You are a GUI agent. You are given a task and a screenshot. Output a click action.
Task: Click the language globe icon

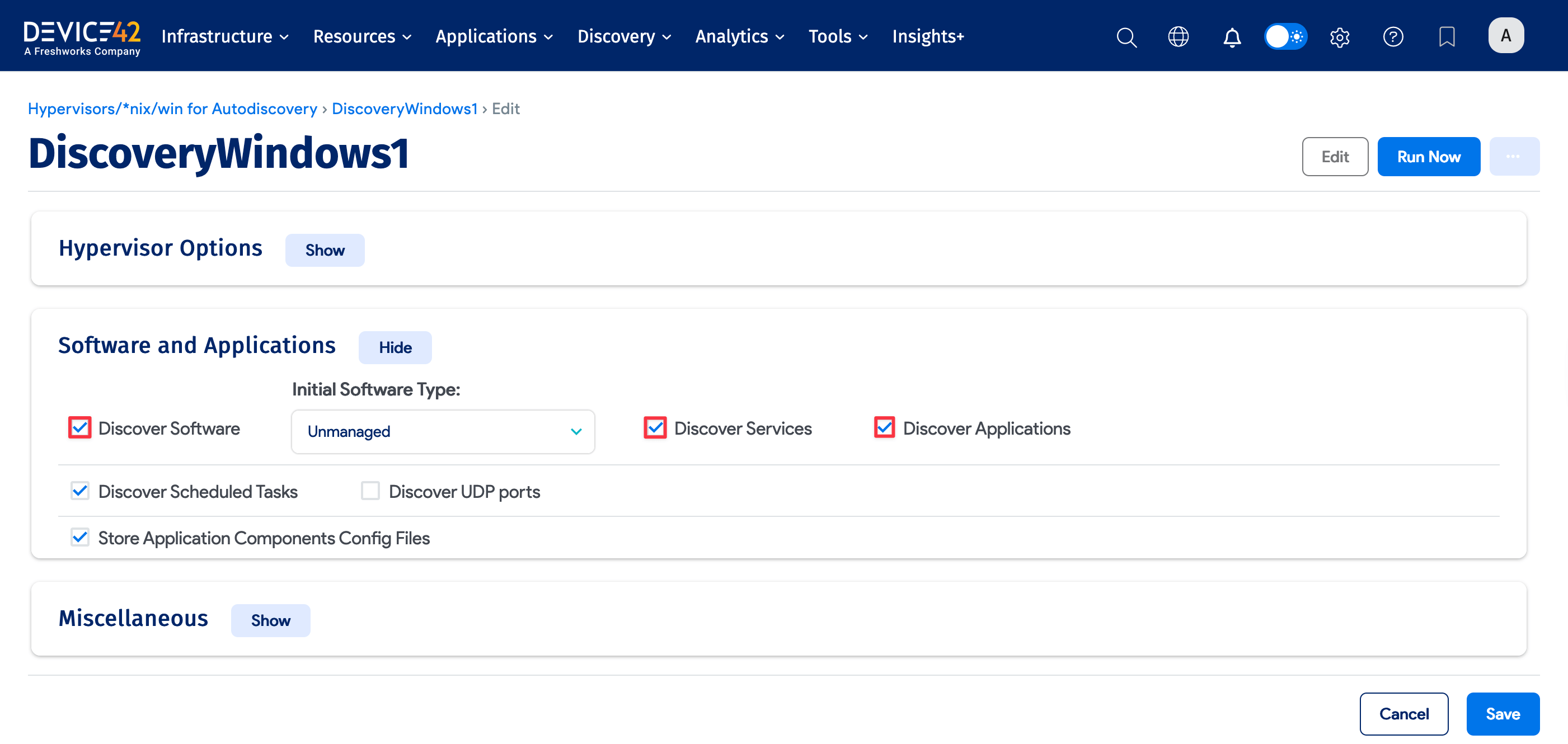coord(1179,36)
